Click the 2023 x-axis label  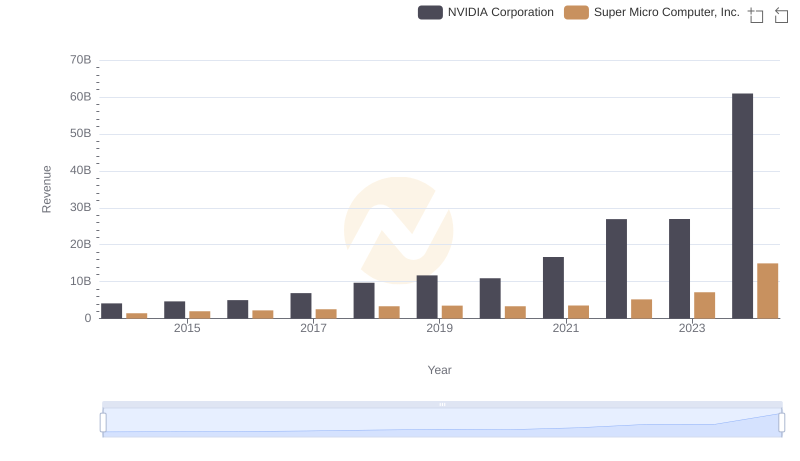(x=692, y=328)
